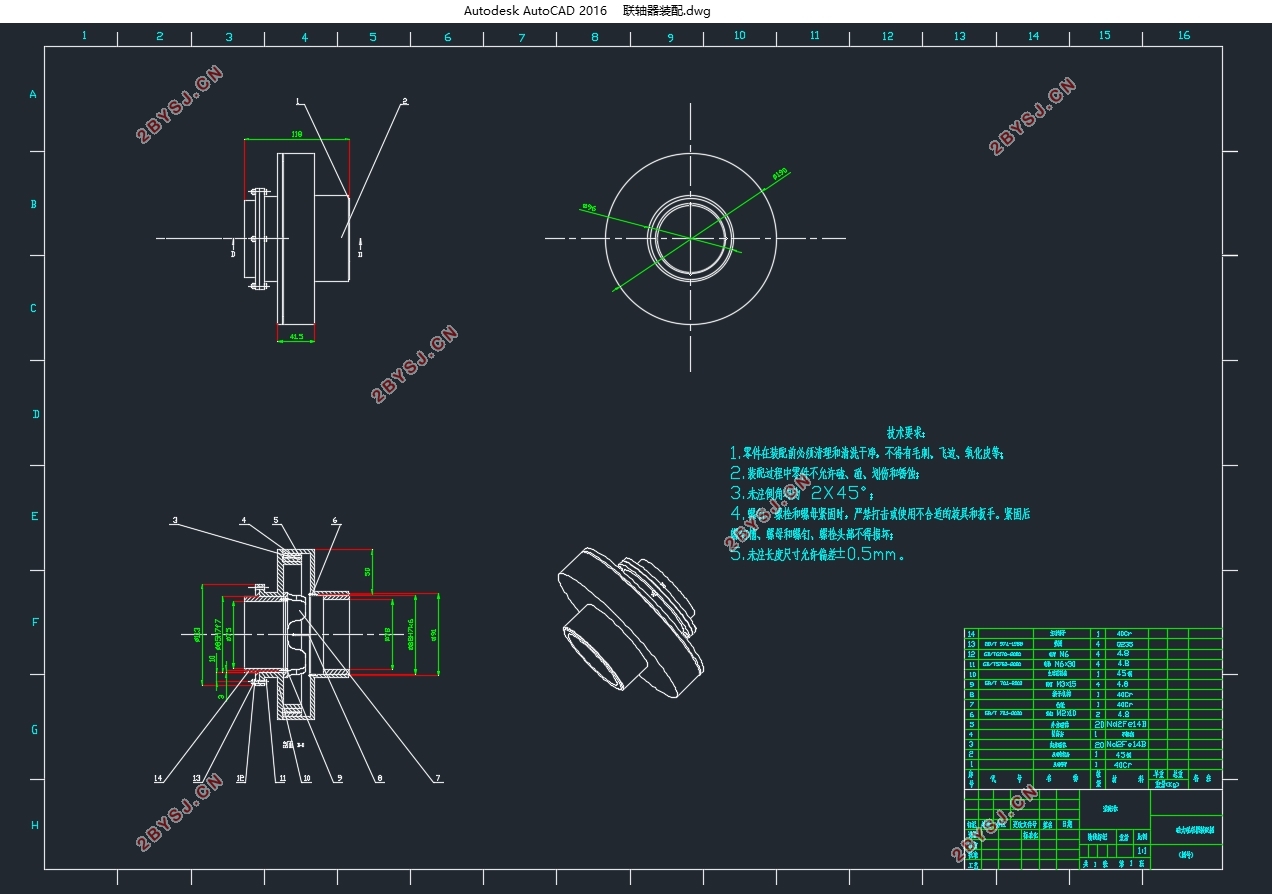Click row marker A on left border
This screenshot has width=1272, height=894.
point(33,95)
